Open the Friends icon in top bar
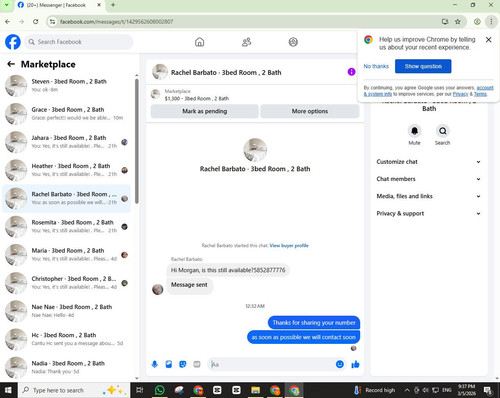 click(246, 42)
